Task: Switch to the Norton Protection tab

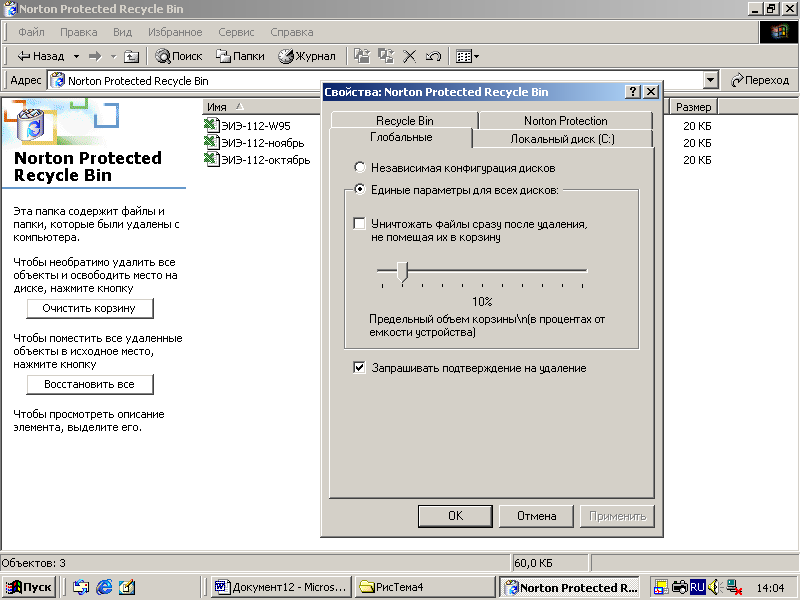Action: 565,120
